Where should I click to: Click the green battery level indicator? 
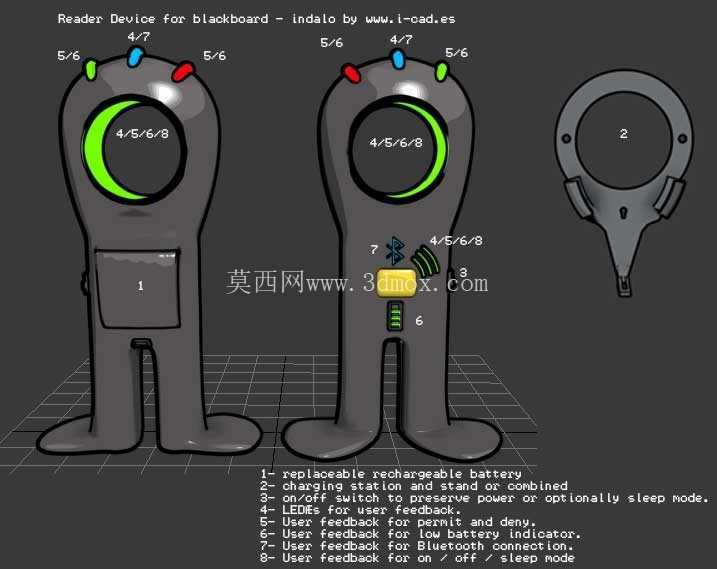395,316
